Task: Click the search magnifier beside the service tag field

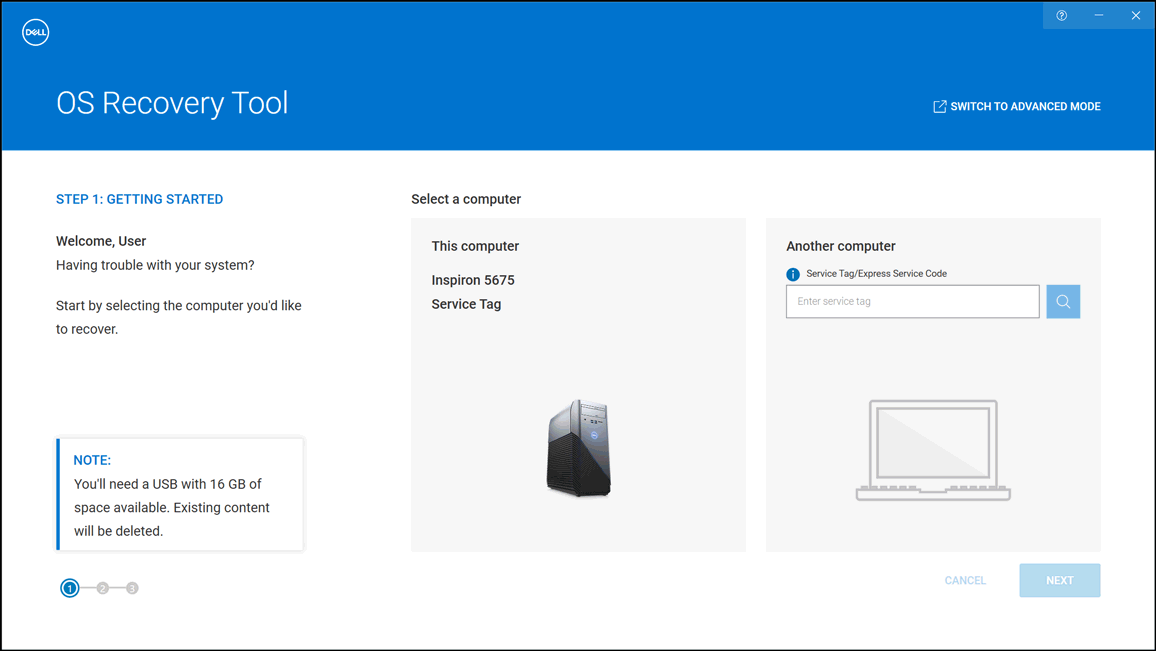Action: tap(1062, 301)
